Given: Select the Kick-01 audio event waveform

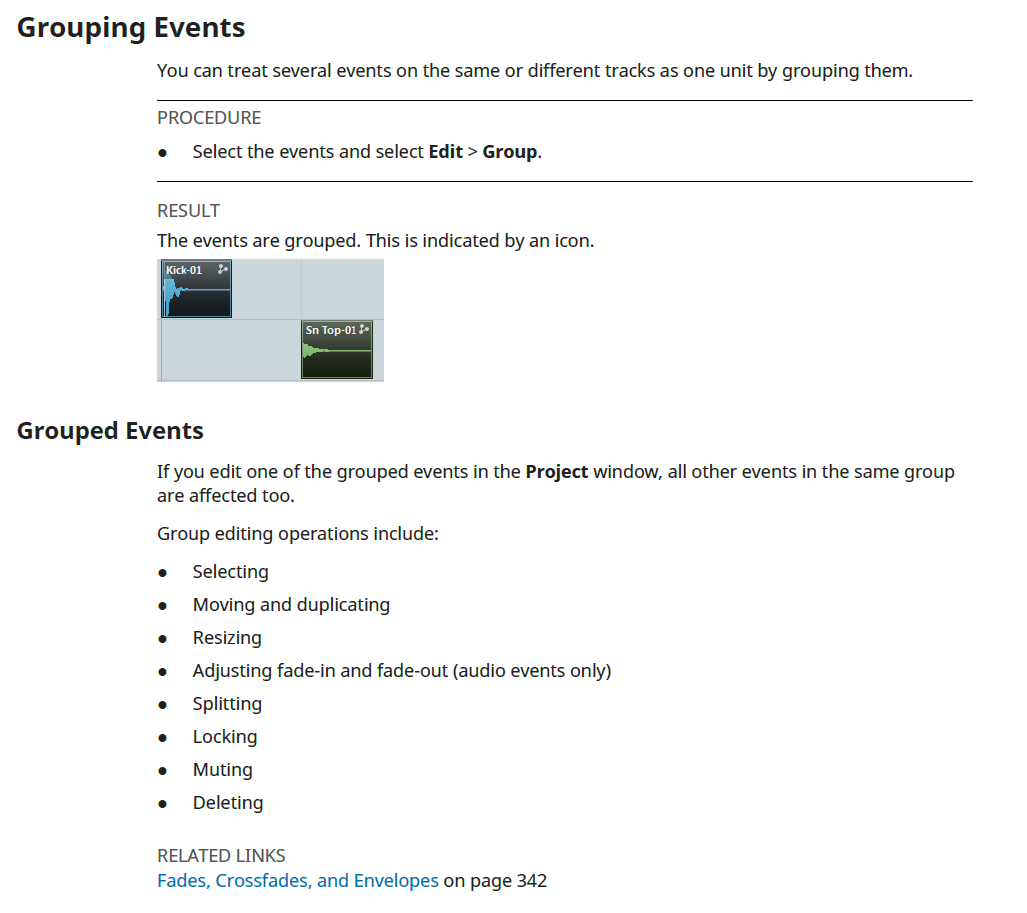Looking at the screenshot, I should pos(196,296).
